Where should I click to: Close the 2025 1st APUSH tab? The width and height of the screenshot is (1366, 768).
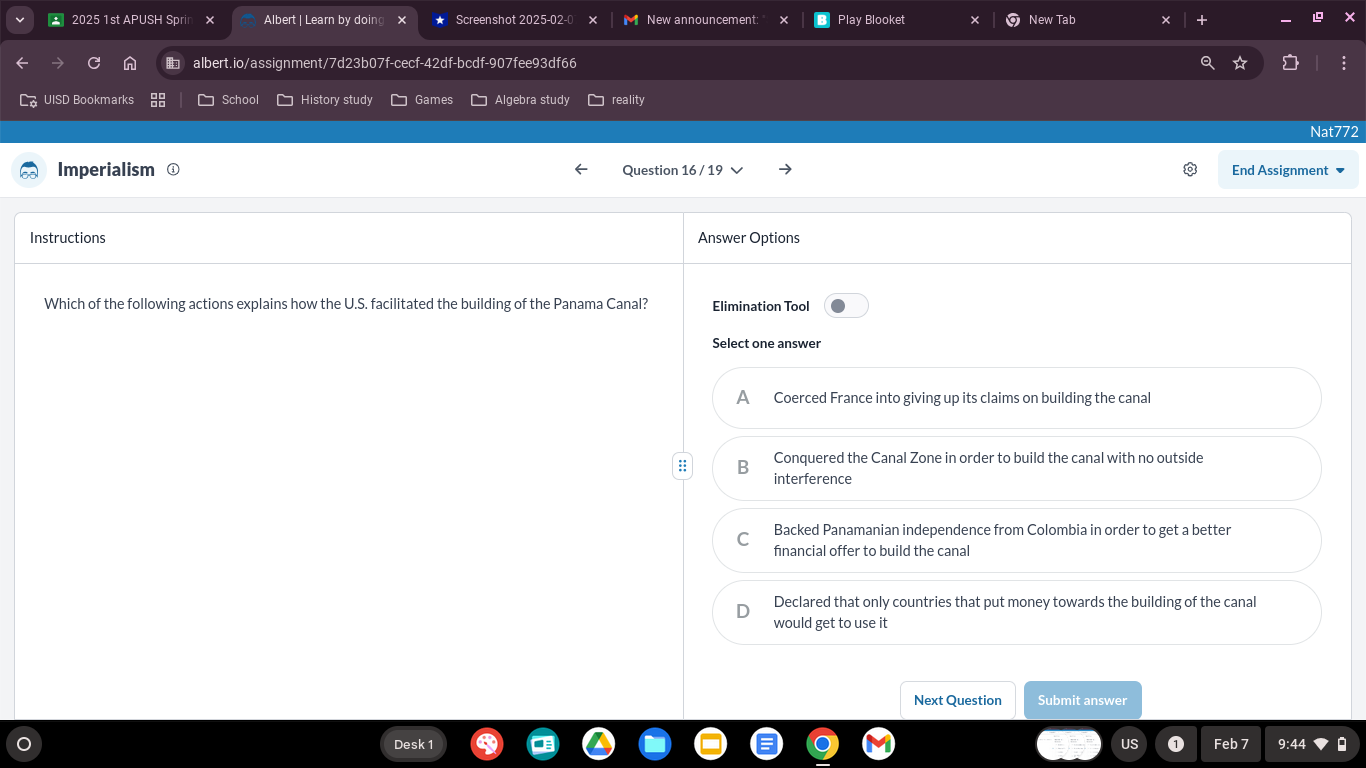coord(209,20)
